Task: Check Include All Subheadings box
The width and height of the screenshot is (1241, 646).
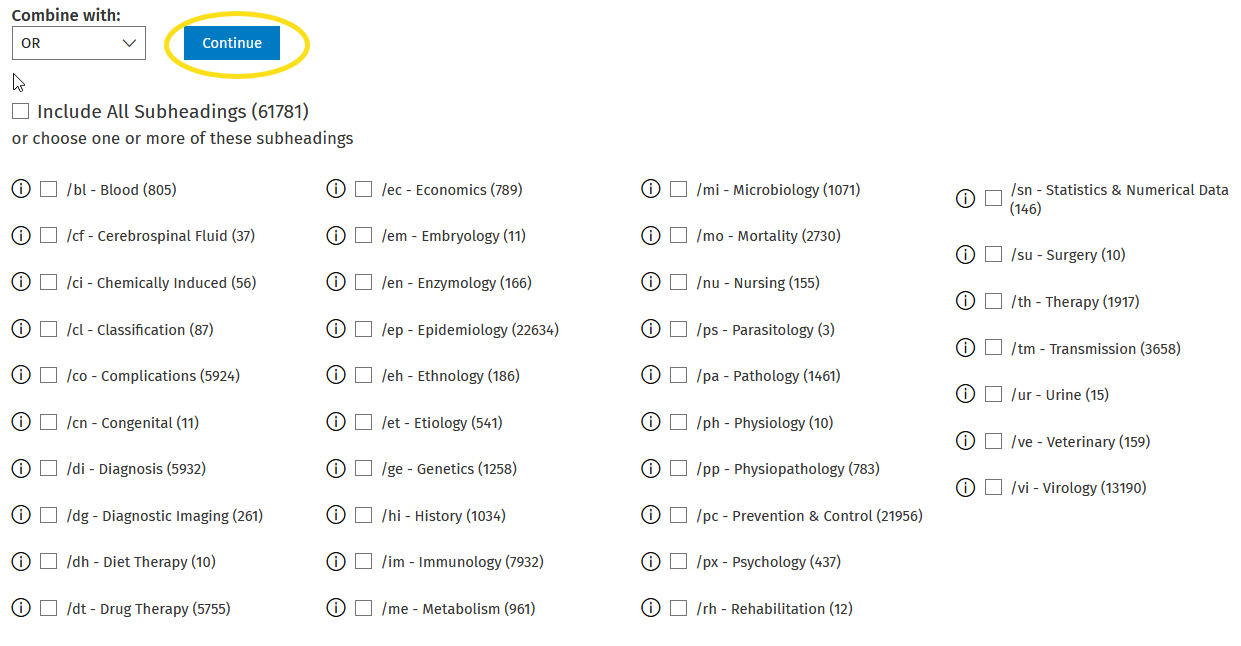Action: 20,111
